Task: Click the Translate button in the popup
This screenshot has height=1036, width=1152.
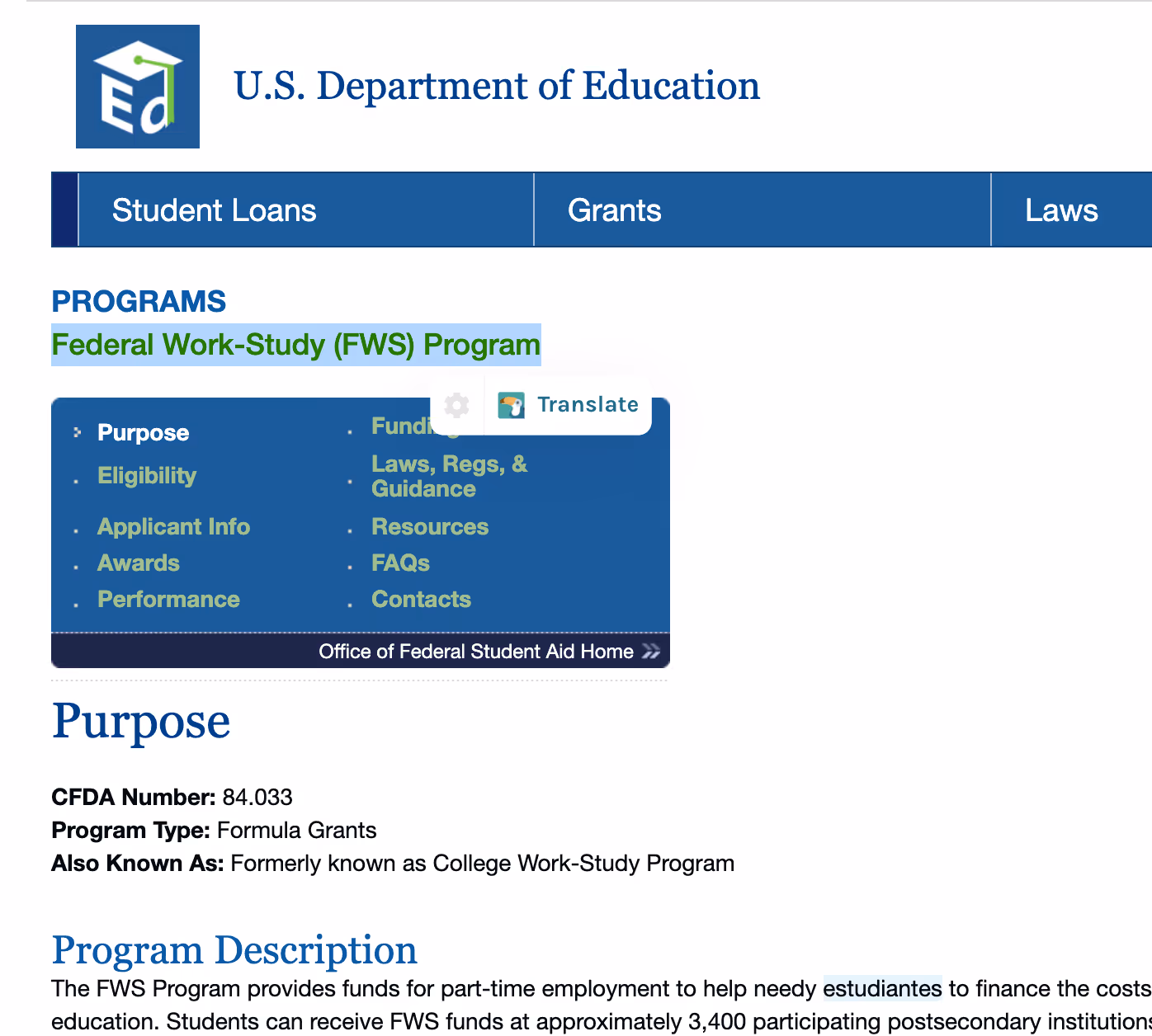Action: click(569, 405)
